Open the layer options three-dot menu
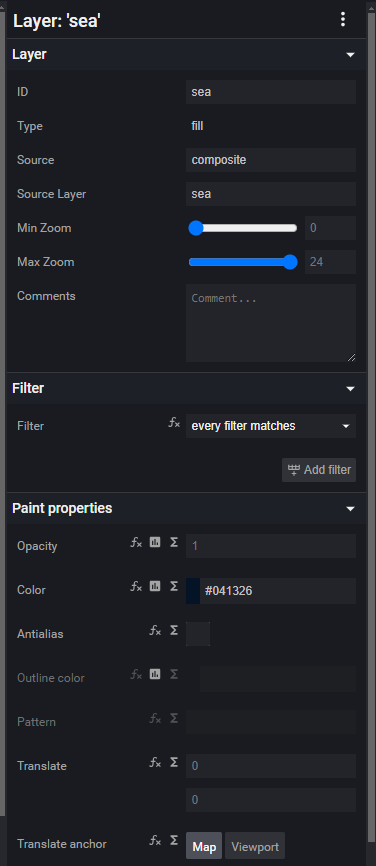This screenshot has width=376, height=866. 343,19
